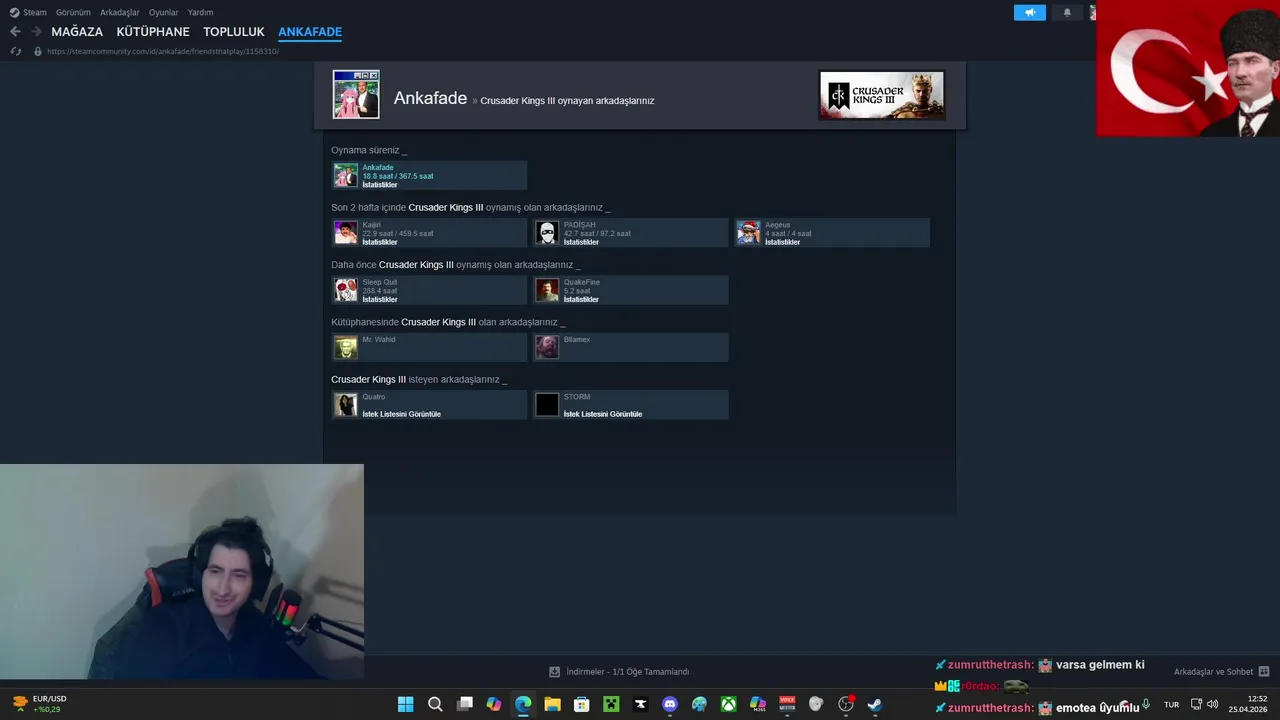Switch to Steam on the taskbar
The width and height of the screenshot is (1280, 720).
click(875, 704)
